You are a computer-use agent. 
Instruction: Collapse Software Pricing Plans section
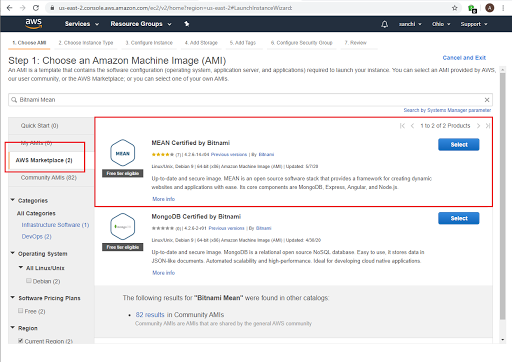pyautogui.click(x=13, y=297)
